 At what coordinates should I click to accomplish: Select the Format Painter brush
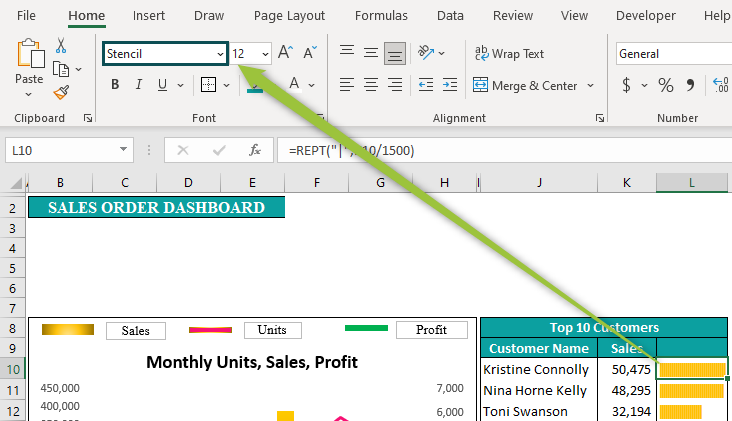pyautogui.click(x=61, y=92)
